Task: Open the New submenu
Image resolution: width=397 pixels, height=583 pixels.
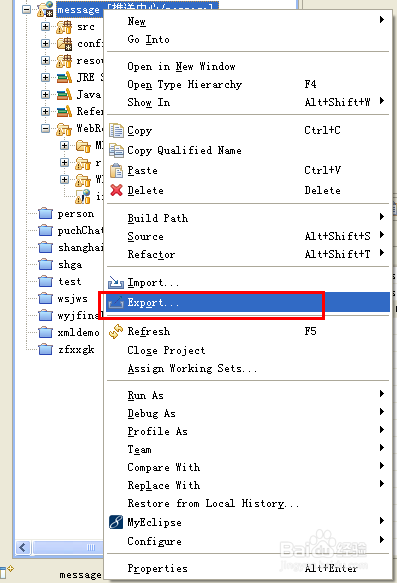Action: coord(248,21)
